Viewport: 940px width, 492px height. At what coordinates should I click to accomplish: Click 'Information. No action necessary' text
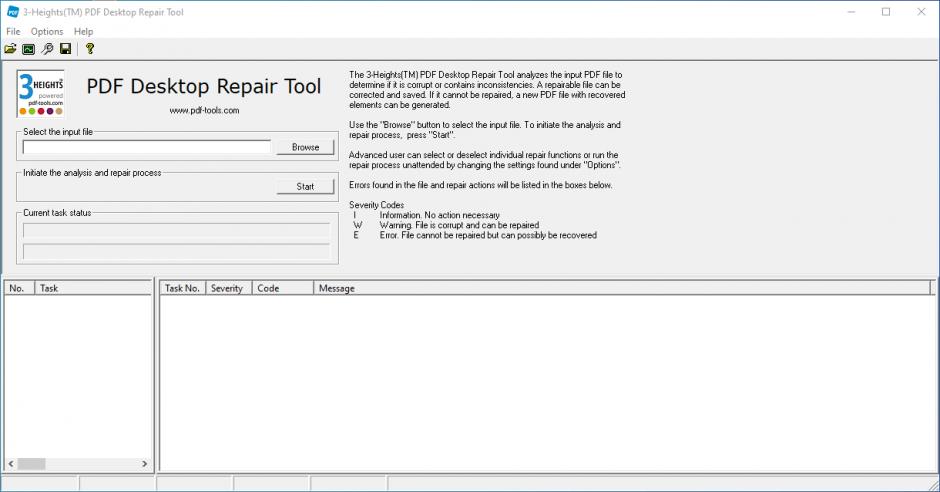click(x=439, y=215)
